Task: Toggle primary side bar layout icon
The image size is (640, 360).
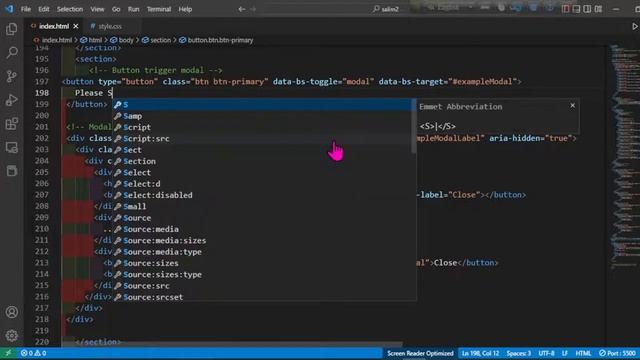Action: click(565, 9)
